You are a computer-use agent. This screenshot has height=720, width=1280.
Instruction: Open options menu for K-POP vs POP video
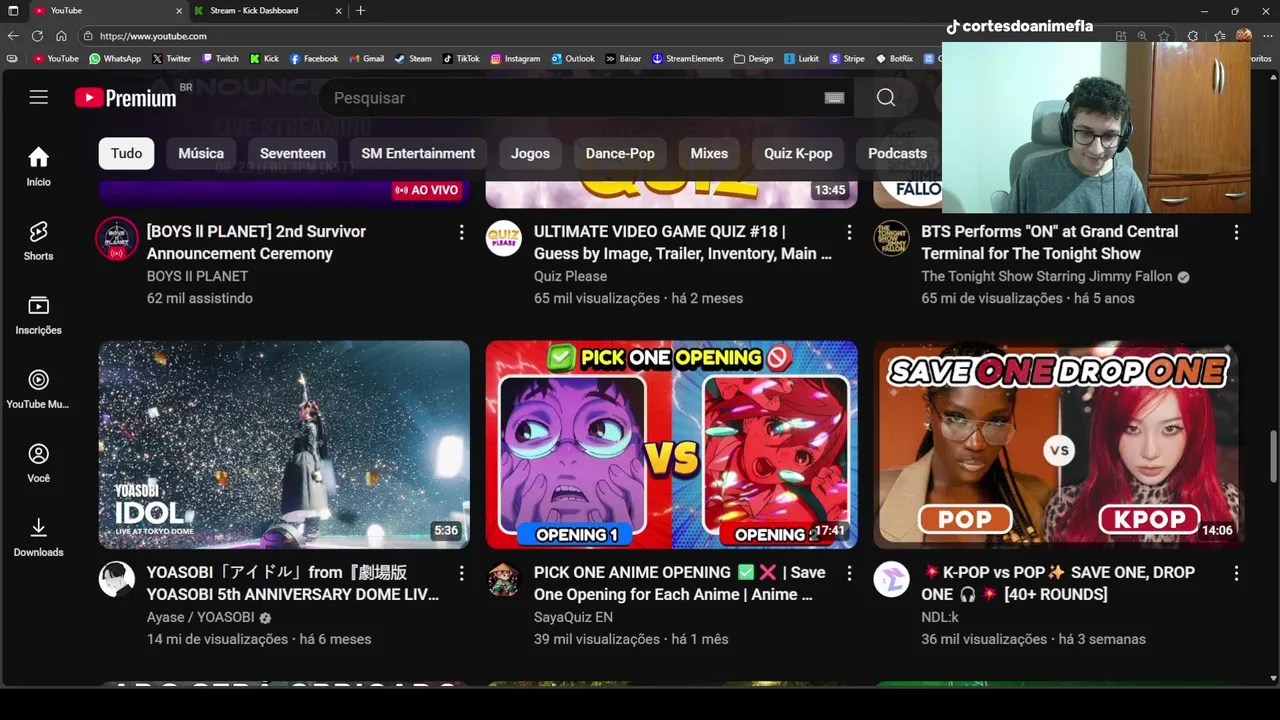(1236, 573)
